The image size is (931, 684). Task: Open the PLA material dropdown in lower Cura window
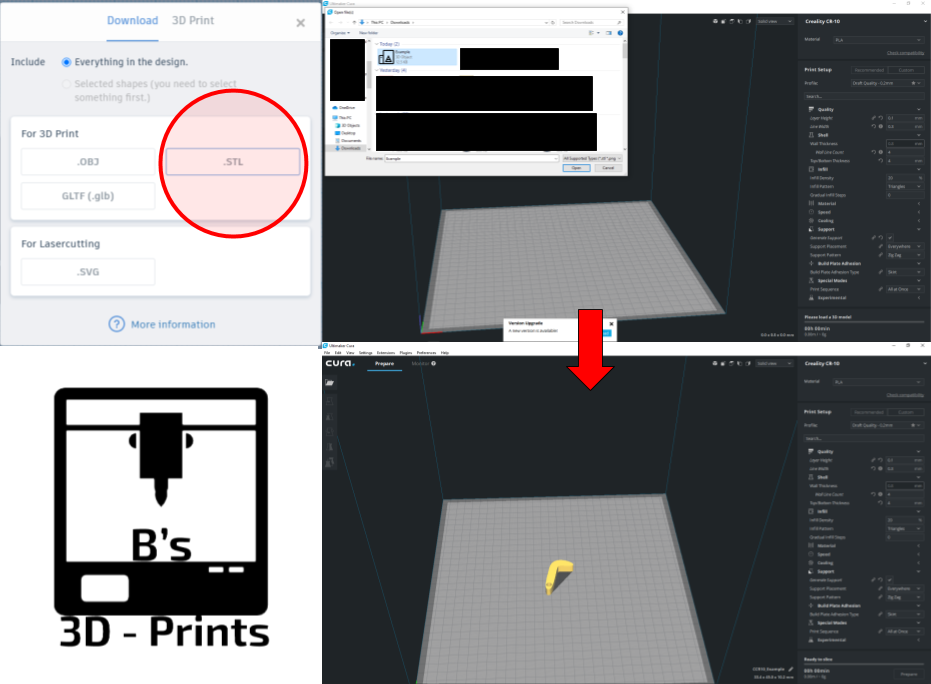tap(880, 381)
